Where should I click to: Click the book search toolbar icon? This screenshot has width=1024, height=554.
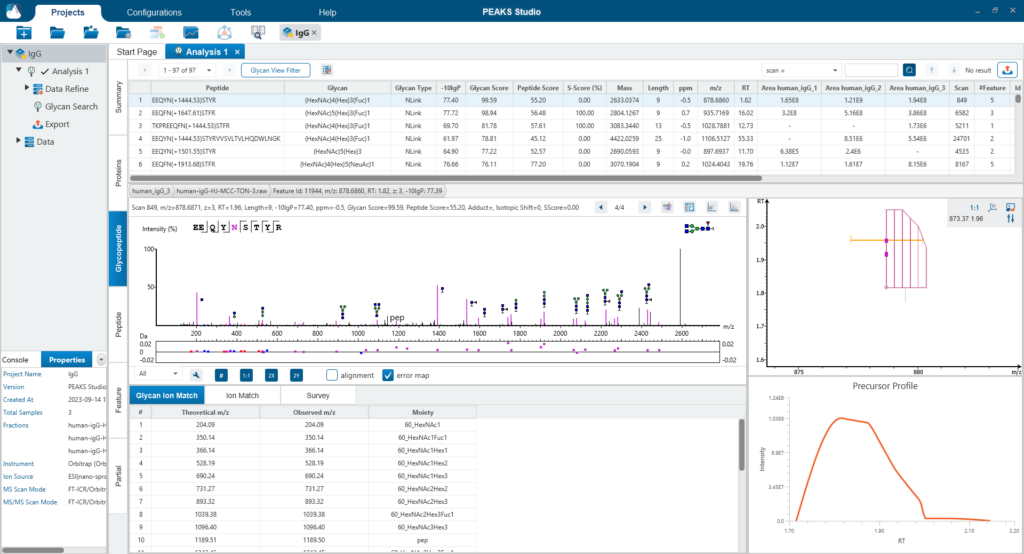(258, 33)
